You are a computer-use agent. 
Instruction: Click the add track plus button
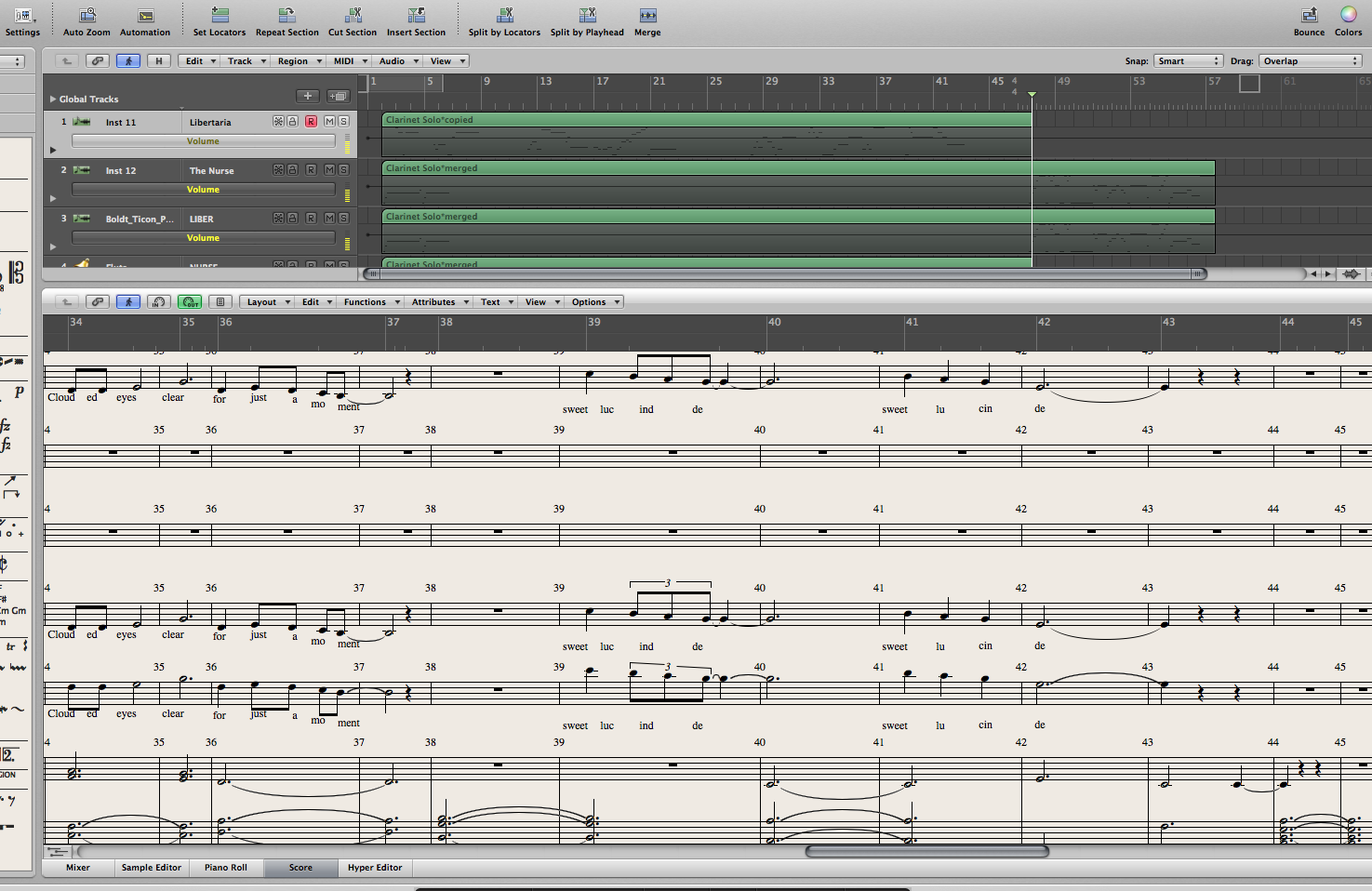pyautogui.click(x=308, y=96)
